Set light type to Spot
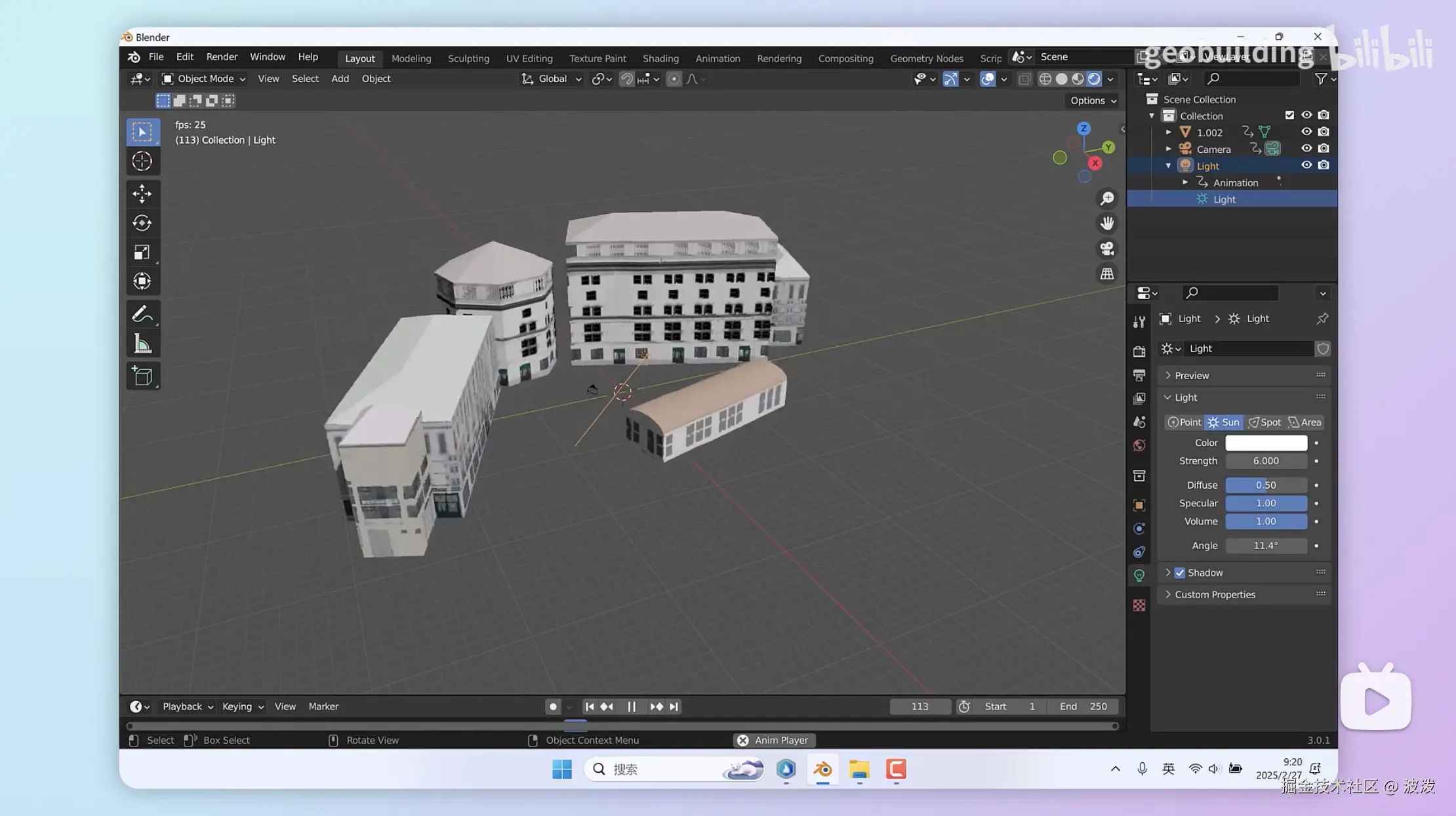Image resolution: width=1456 pixels, height=816 pixels. (1264, 422)
